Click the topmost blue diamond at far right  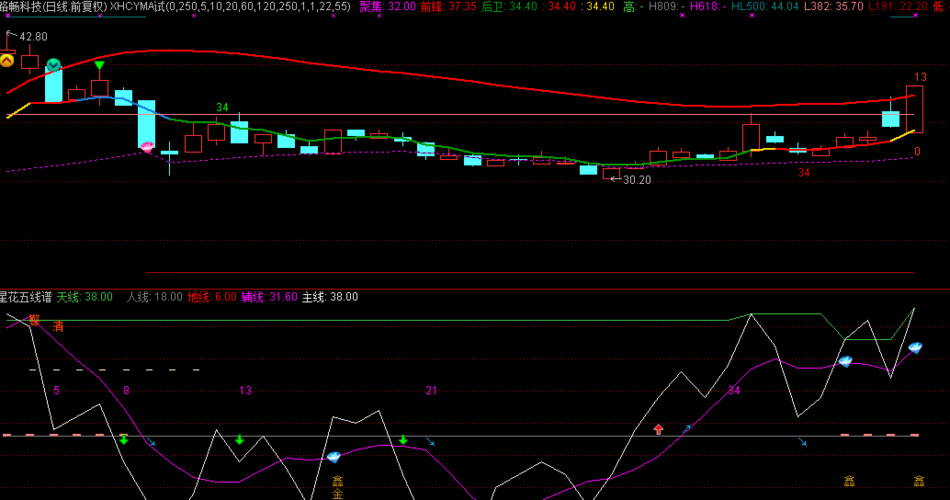coord(915,348)
